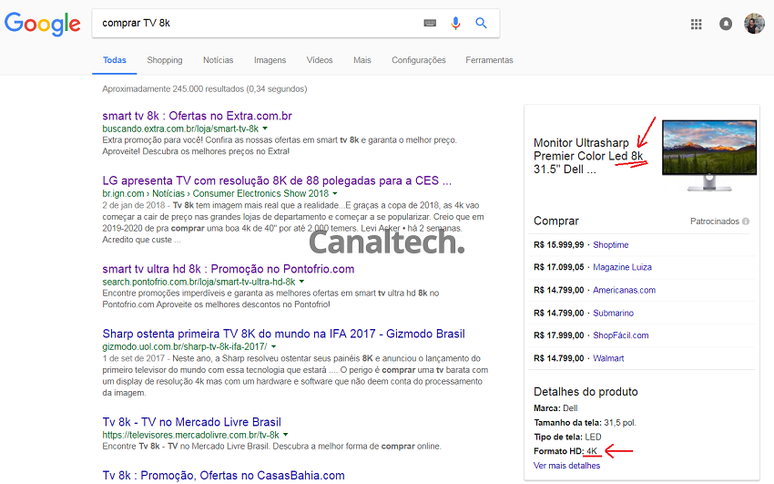Click the R$ 15.999,99 price
The width and height of the screenshot is (774, 484).
click(x=559, y=245)
